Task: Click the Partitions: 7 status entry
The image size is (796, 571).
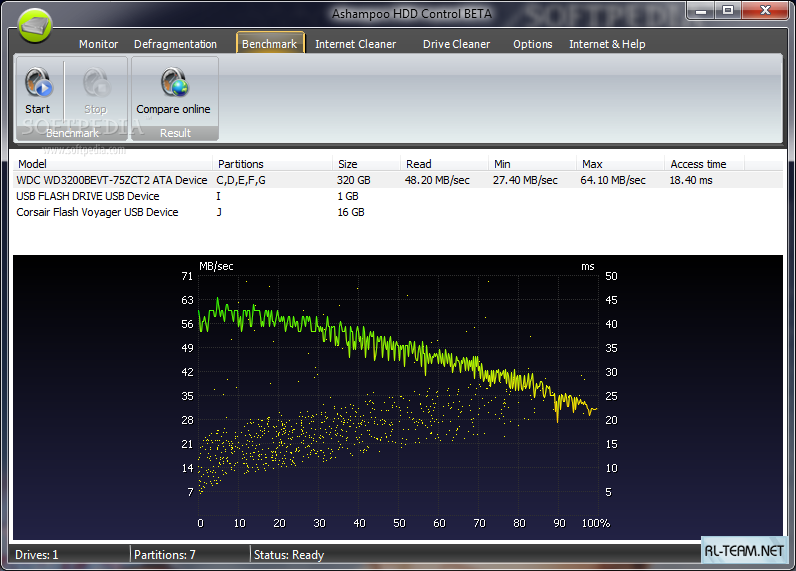Action: click(x=164, y=555)
